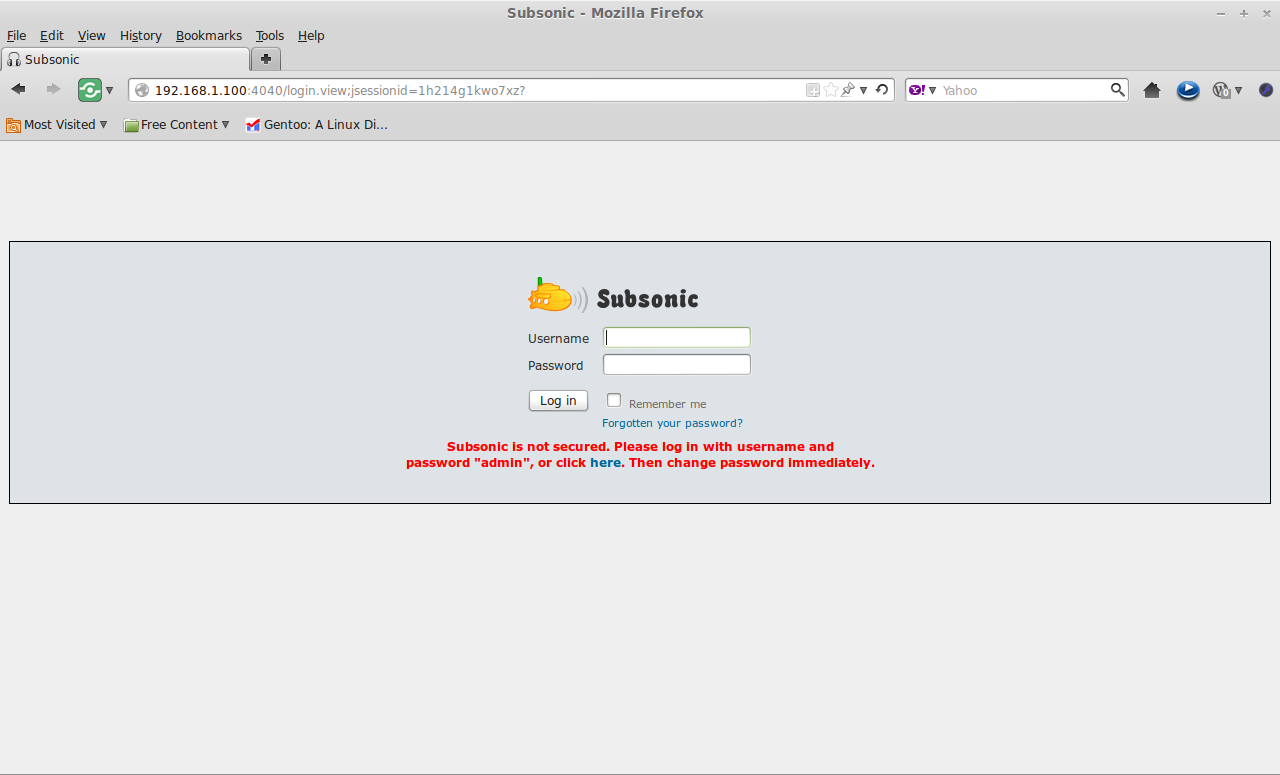Open the WordPress icon dropdown arrow

[x=1238, y=91]
